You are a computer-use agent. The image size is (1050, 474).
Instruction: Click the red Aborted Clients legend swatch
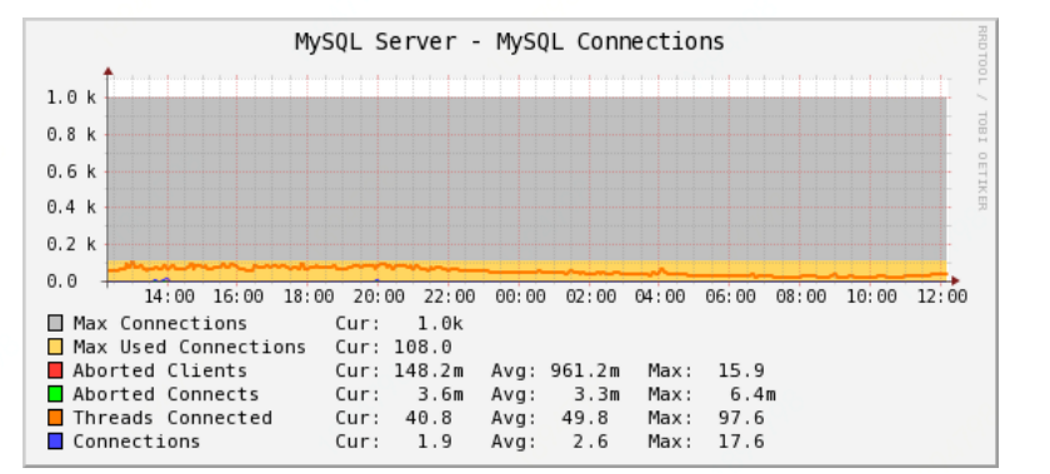point(55,371)
